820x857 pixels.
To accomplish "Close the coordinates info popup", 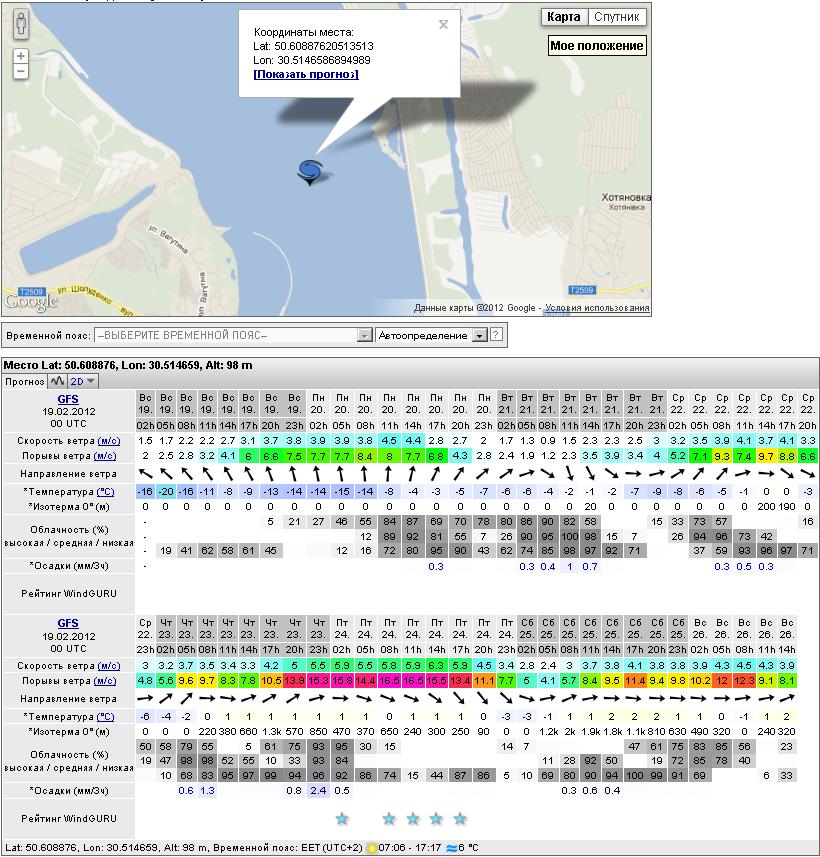I will (443, 25).
